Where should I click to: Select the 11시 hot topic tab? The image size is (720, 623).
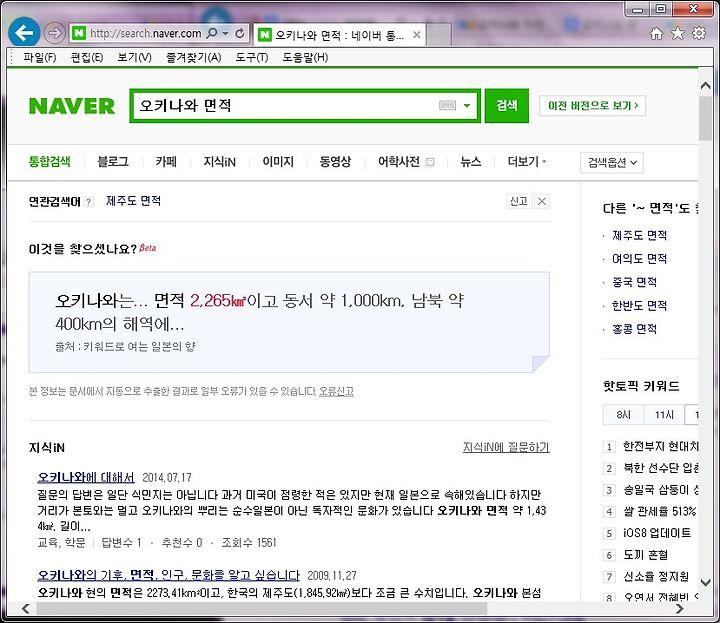pyautogui.click(x=664, y=415)
